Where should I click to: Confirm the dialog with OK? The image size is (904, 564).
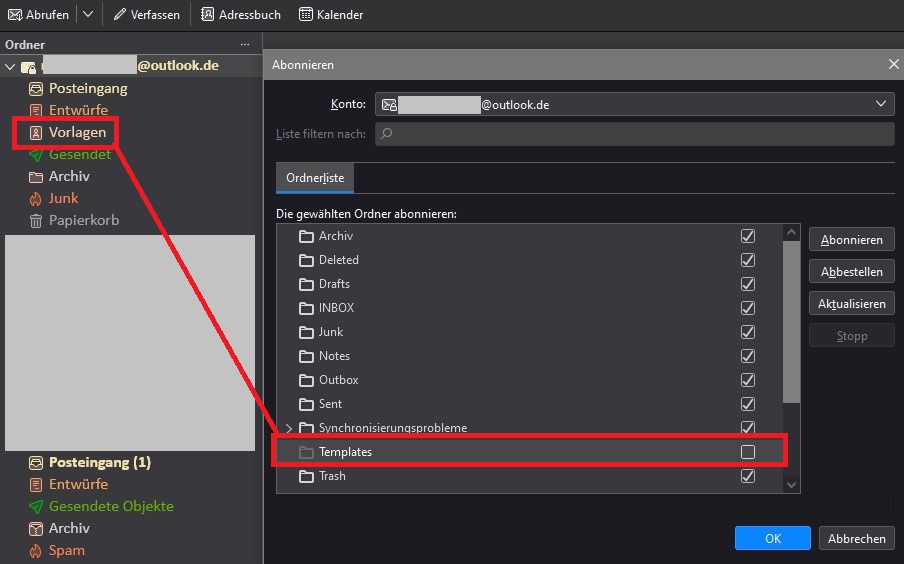pos(772,538)
